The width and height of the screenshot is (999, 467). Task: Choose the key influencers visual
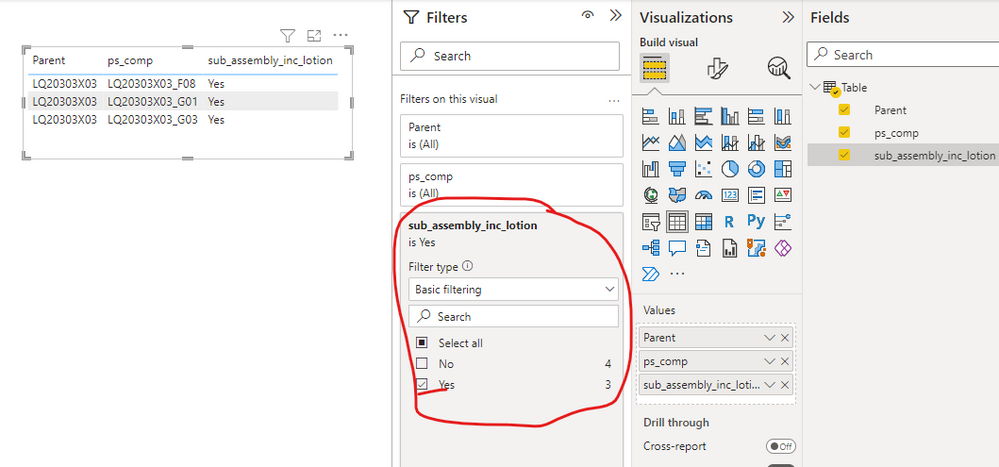coord(782,222)
